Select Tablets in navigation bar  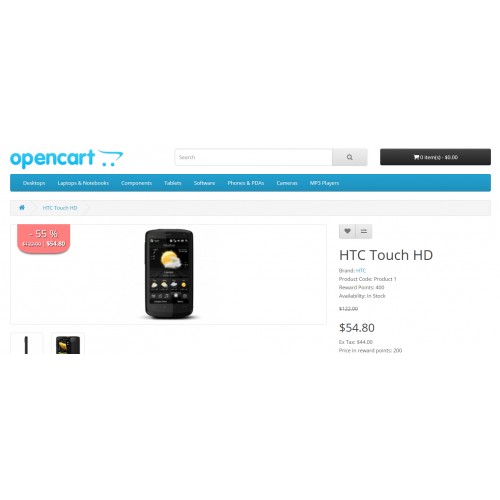point(173,183)
